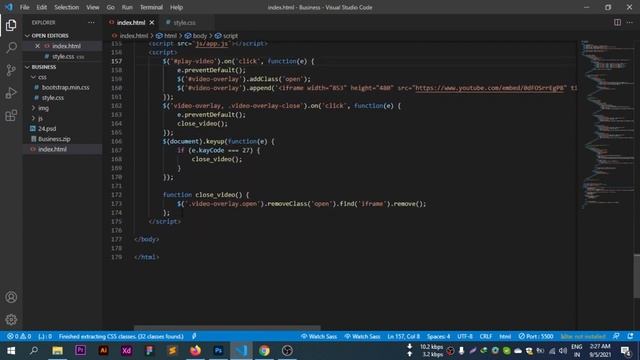Open Windows Start menu
The height and width of the screenshot is (360, 640).
(11, 351)
